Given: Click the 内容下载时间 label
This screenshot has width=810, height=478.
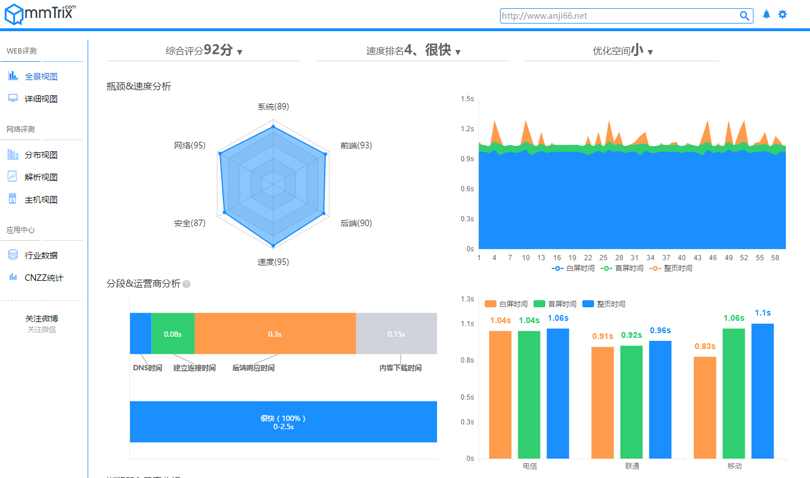Looking at the screenshot, I should (400, 368).
